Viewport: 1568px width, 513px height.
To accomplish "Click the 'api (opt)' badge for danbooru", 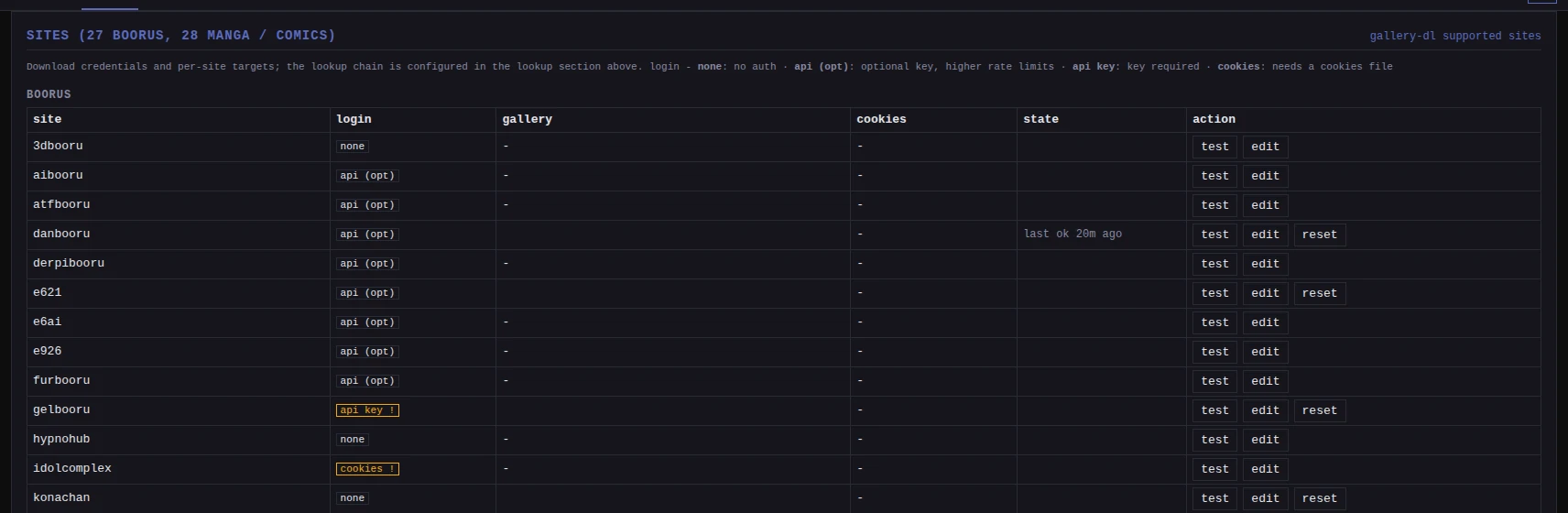I will 367,235.
